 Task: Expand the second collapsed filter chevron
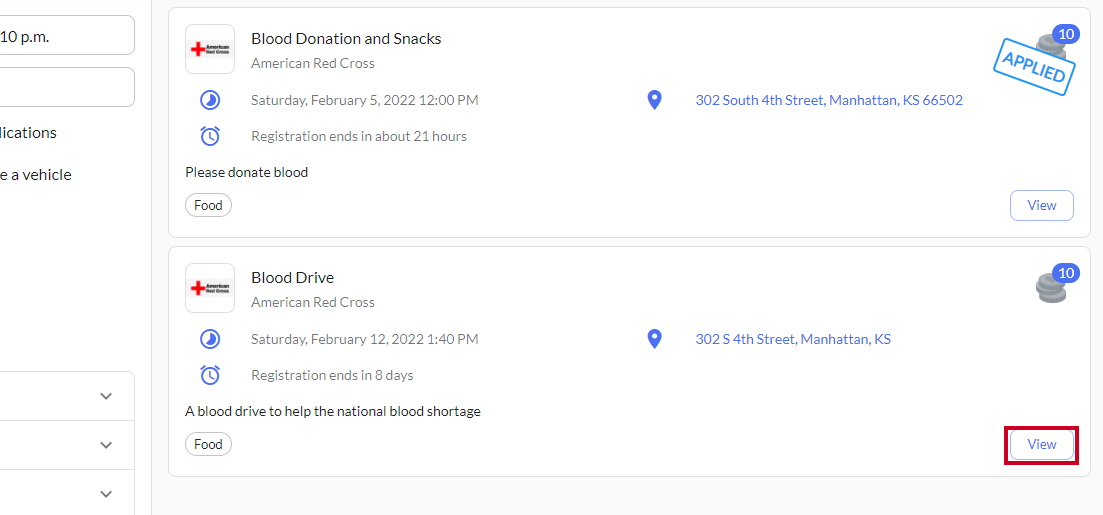point(106,445)
